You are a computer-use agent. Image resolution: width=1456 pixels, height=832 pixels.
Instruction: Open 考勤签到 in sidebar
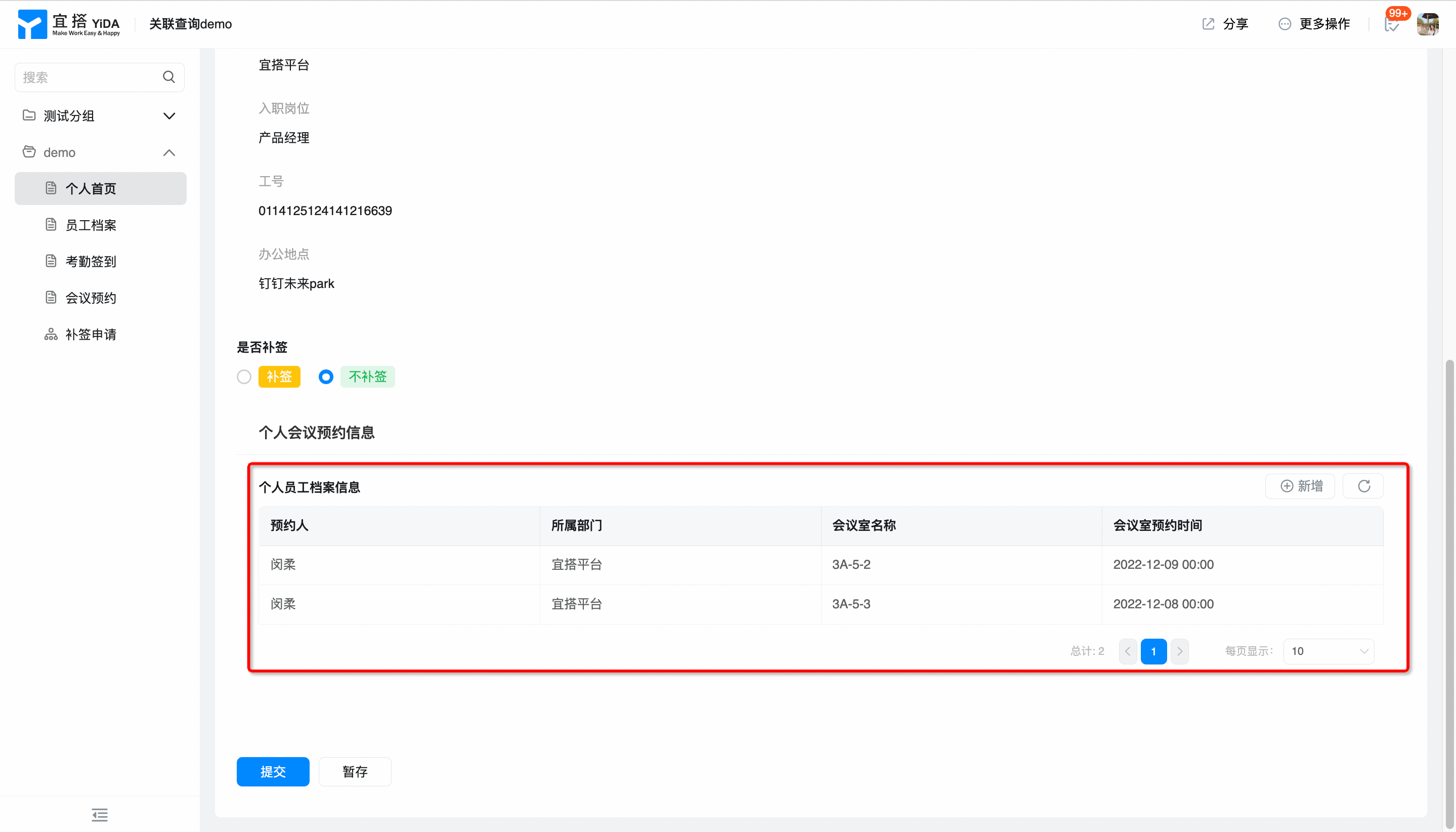coord(101,261)
